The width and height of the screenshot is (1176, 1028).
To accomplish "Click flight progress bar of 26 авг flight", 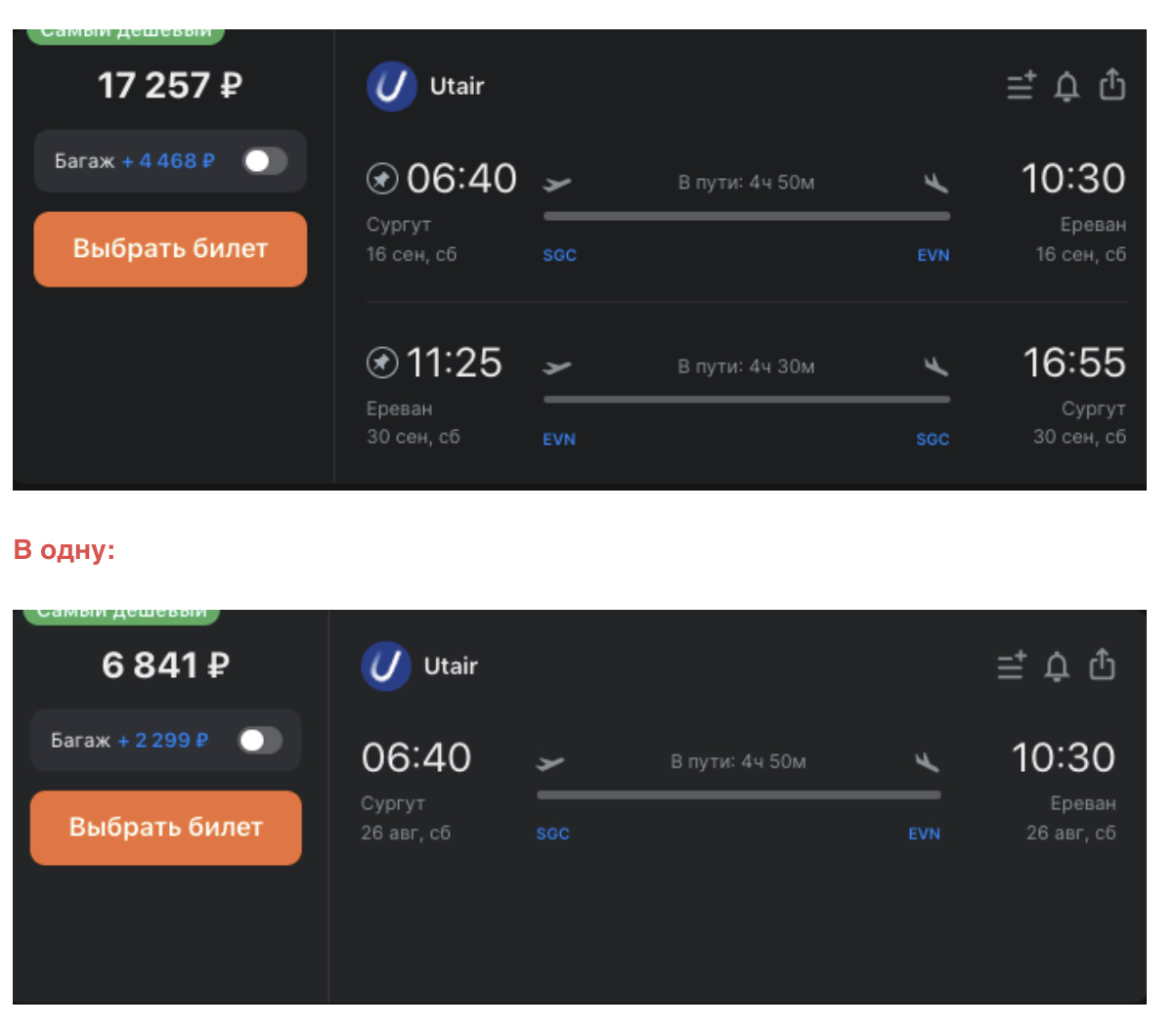I will (739, 795).
